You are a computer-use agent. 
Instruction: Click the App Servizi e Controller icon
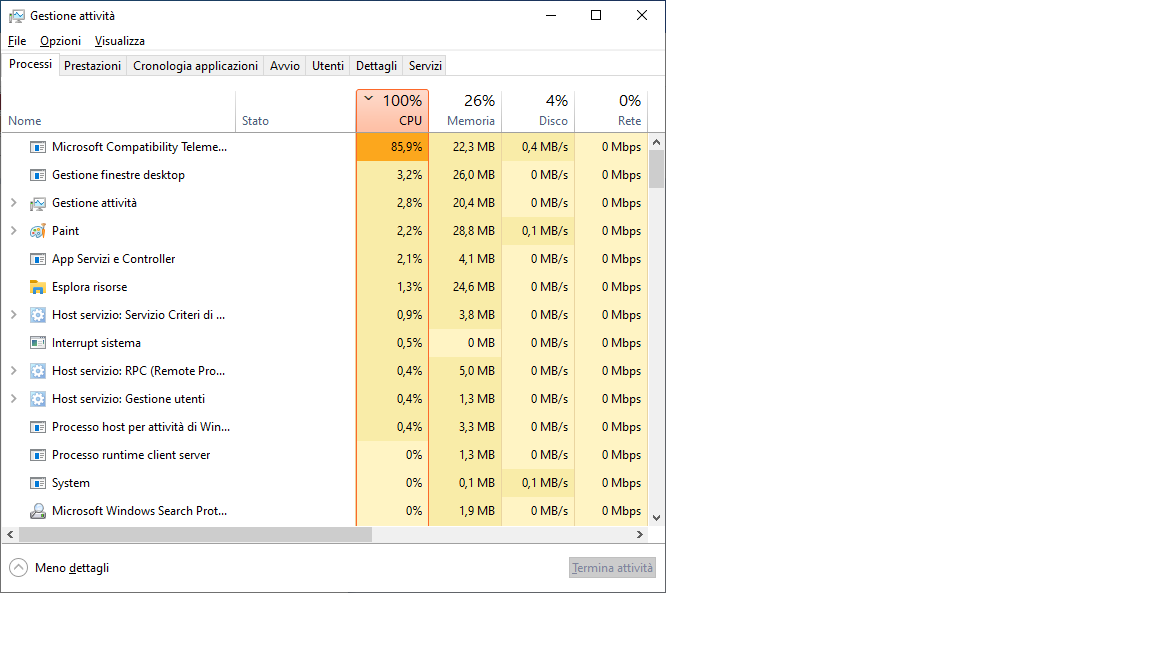(37, 259)
